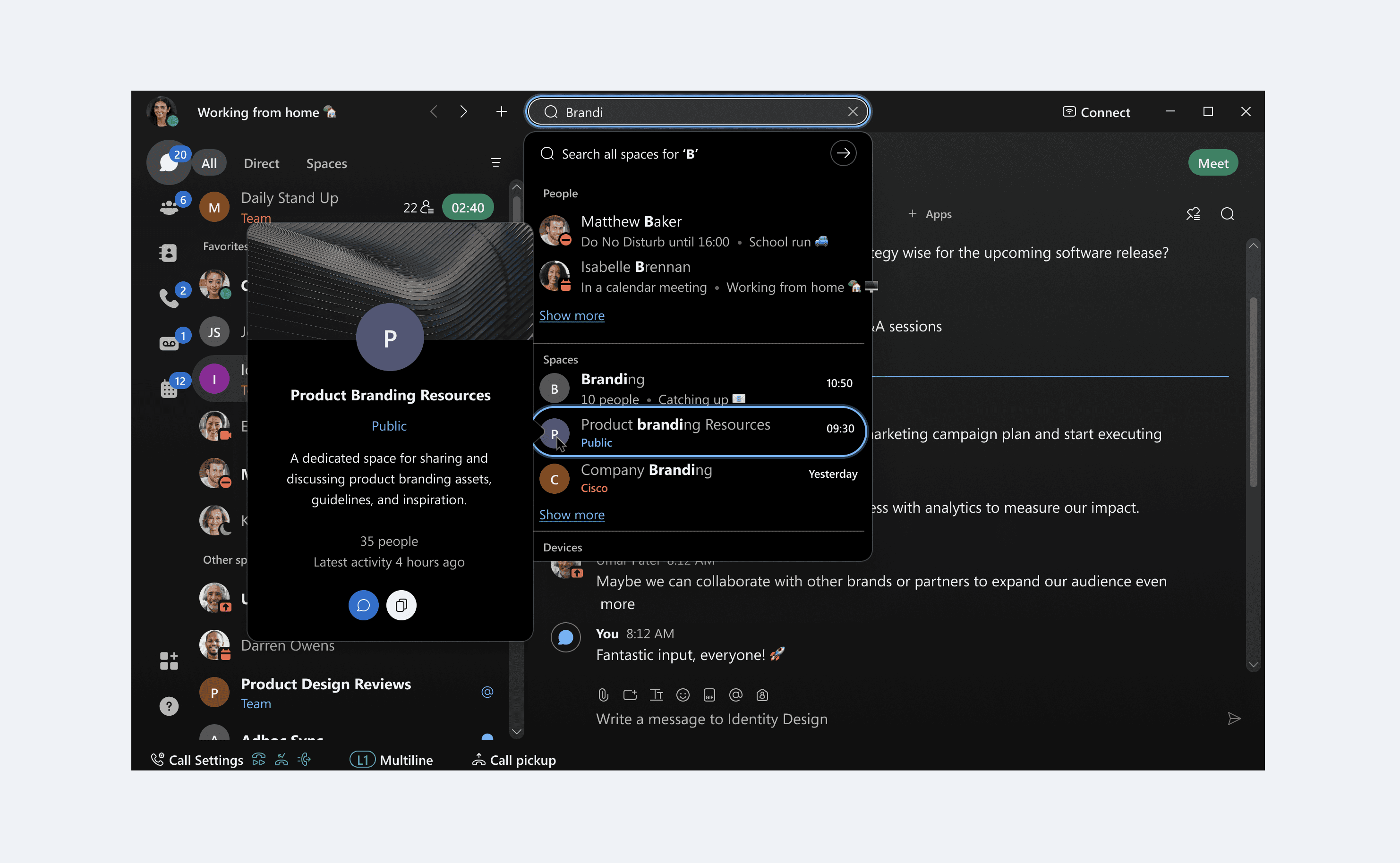The height and width of the screenshot is (863, 1400).
Task: Select Isabelle Brennan in People results
Action: 698,276
